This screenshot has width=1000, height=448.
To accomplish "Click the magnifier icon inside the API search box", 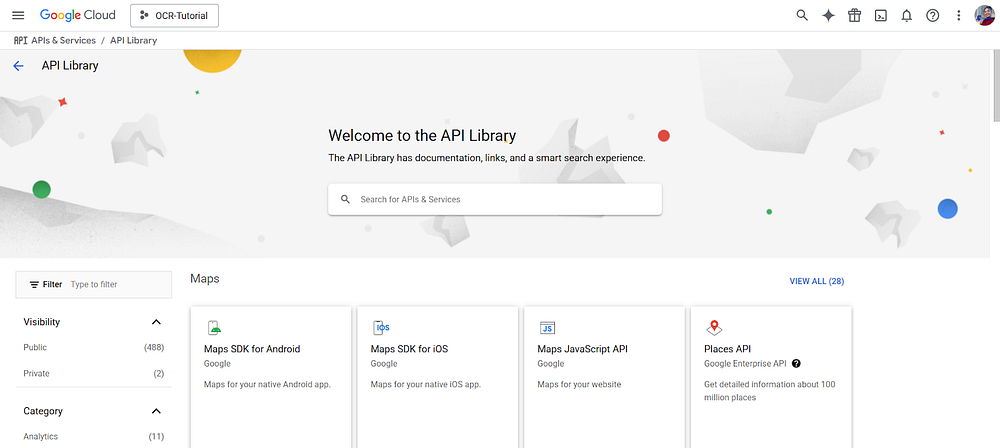I will (346, 199).
